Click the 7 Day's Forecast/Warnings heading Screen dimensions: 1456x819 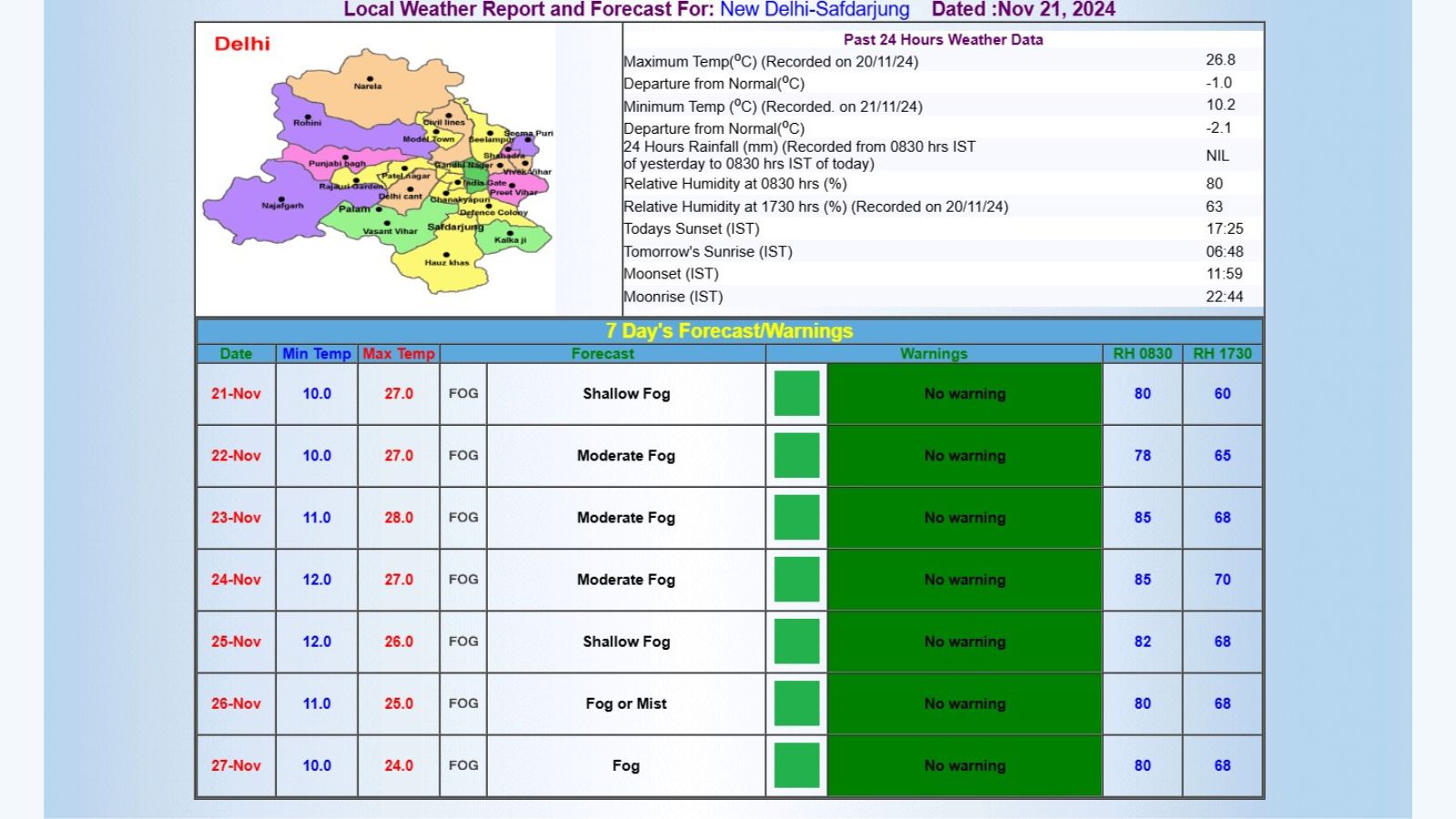click(730, 331)
